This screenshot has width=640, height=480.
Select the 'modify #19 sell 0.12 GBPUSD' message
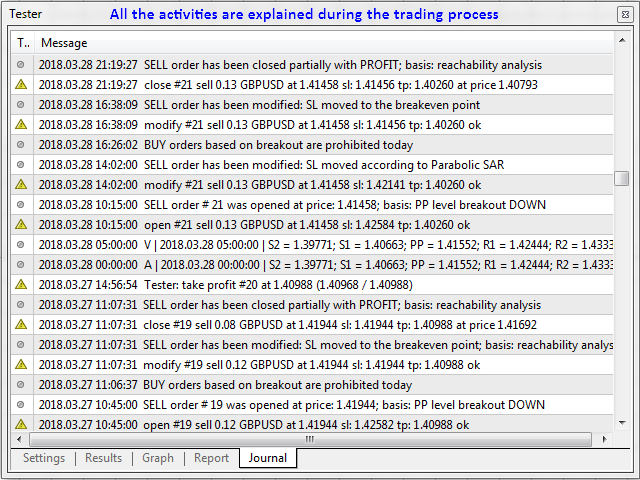(312, 364)
